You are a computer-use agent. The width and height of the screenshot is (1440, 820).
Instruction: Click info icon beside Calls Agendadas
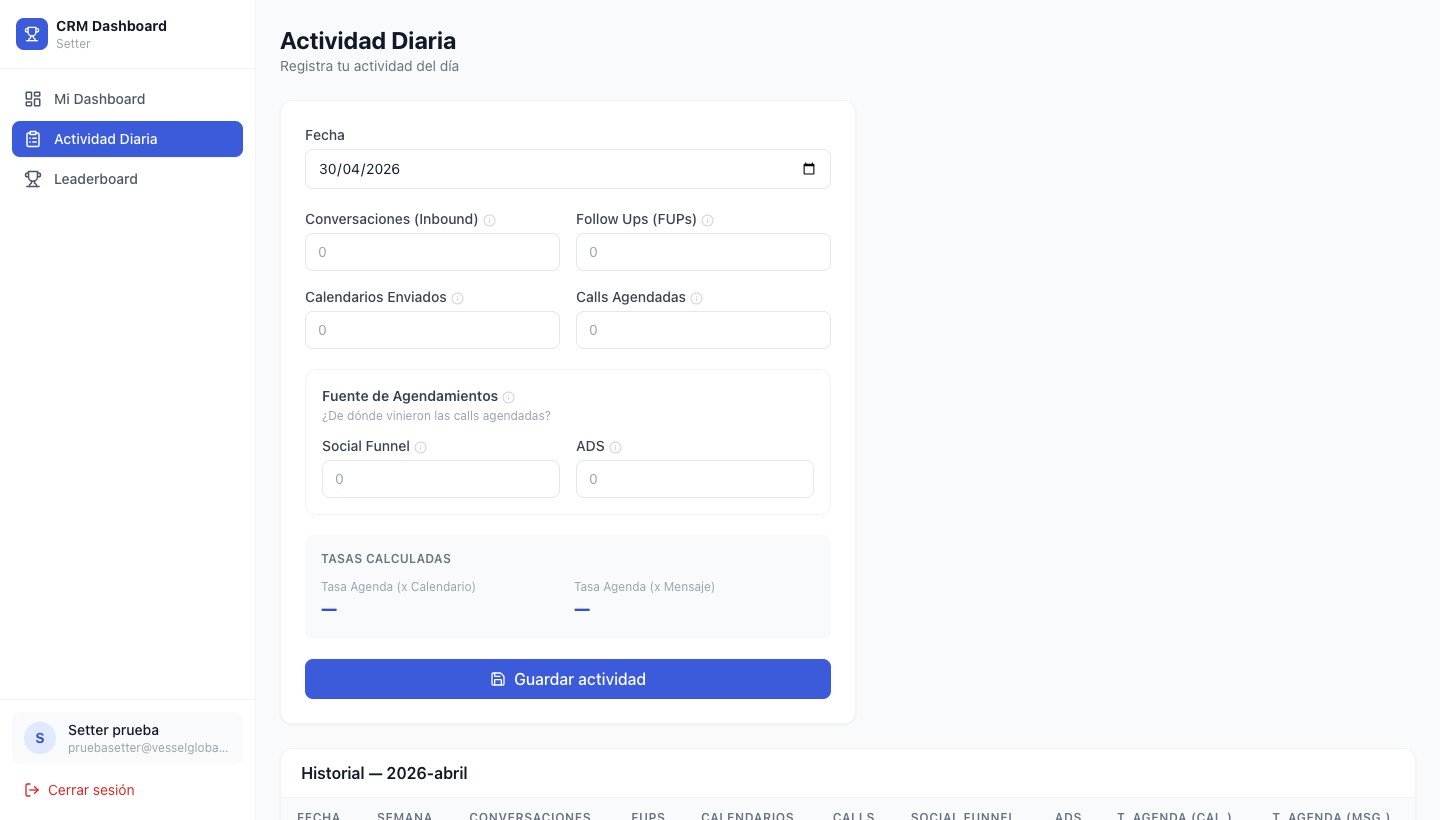coord(696,298)
